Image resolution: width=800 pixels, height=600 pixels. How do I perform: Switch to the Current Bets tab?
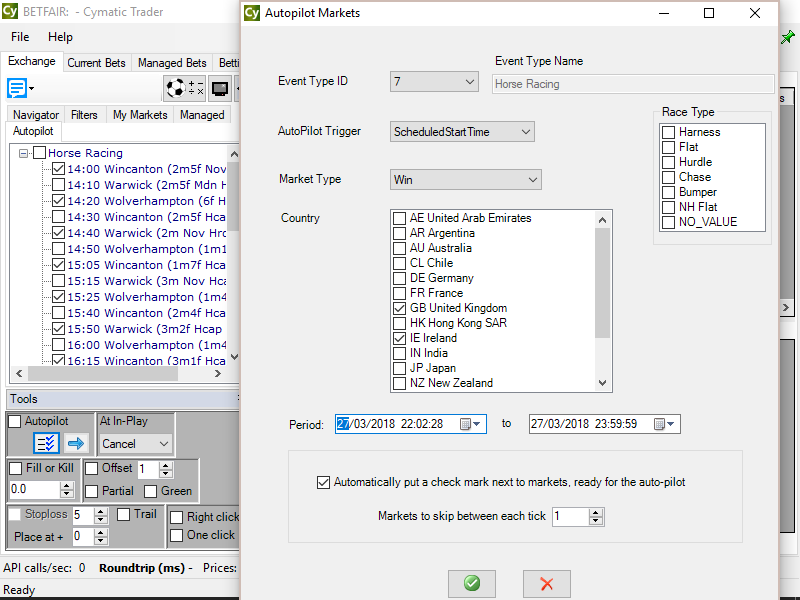96,63
